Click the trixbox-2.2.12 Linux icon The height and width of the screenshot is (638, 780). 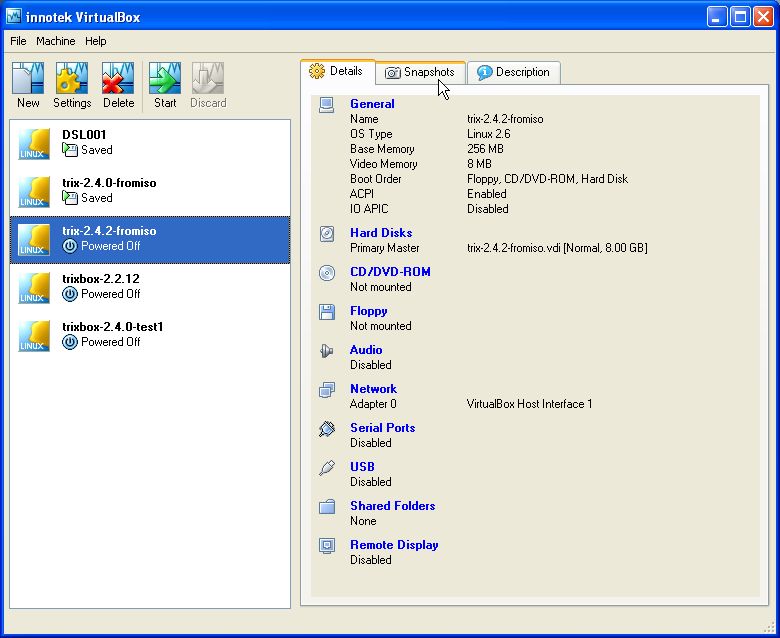click(34, 288)
